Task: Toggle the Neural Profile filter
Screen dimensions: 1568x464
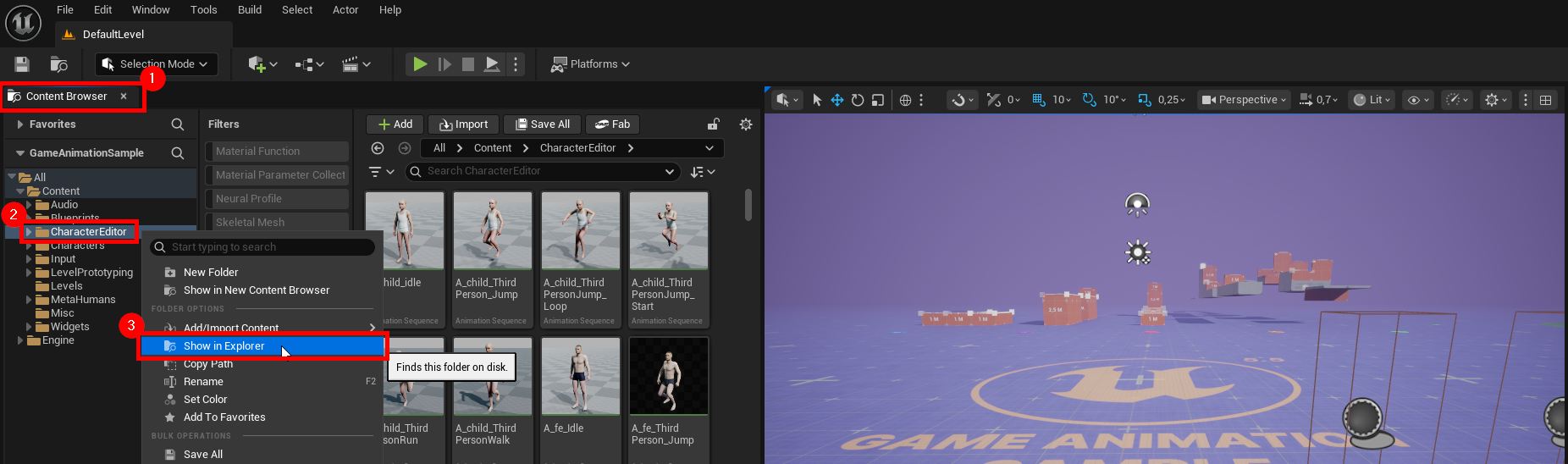Action: coord(277,199)
